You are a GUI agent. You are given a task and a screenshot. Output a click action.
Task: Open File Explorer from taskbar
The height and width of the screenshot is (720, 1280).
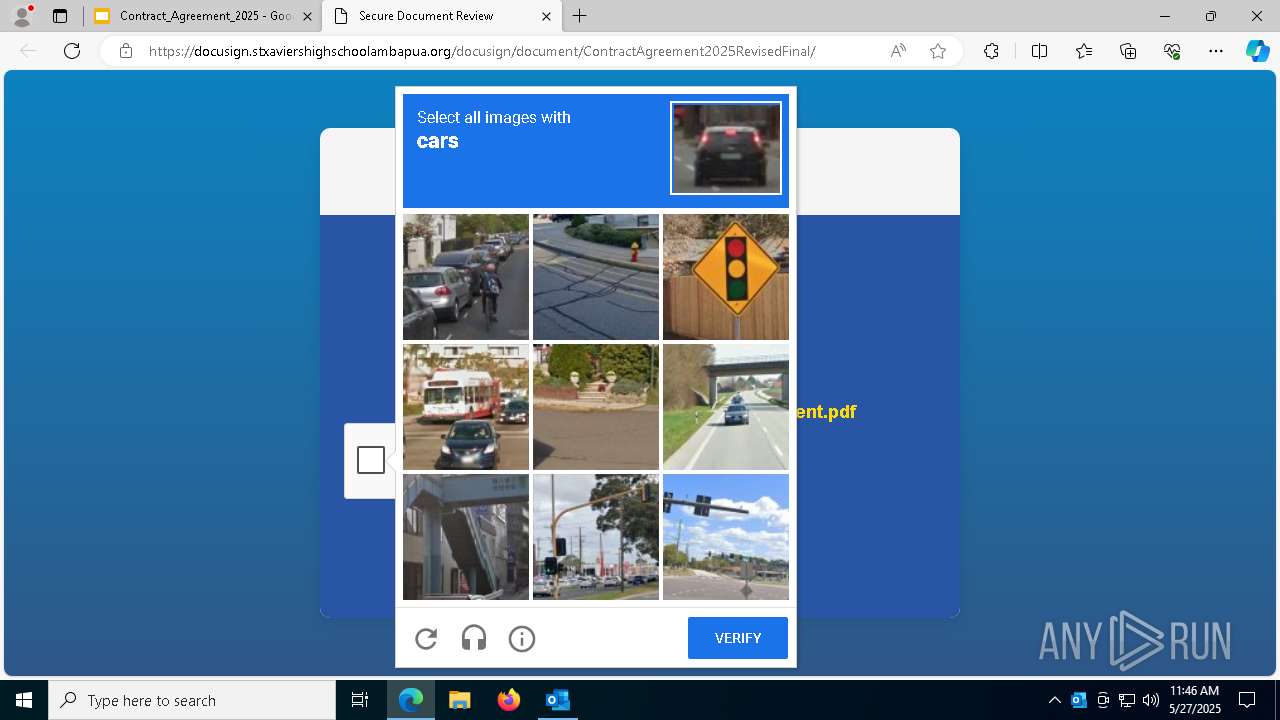(459, 700)
